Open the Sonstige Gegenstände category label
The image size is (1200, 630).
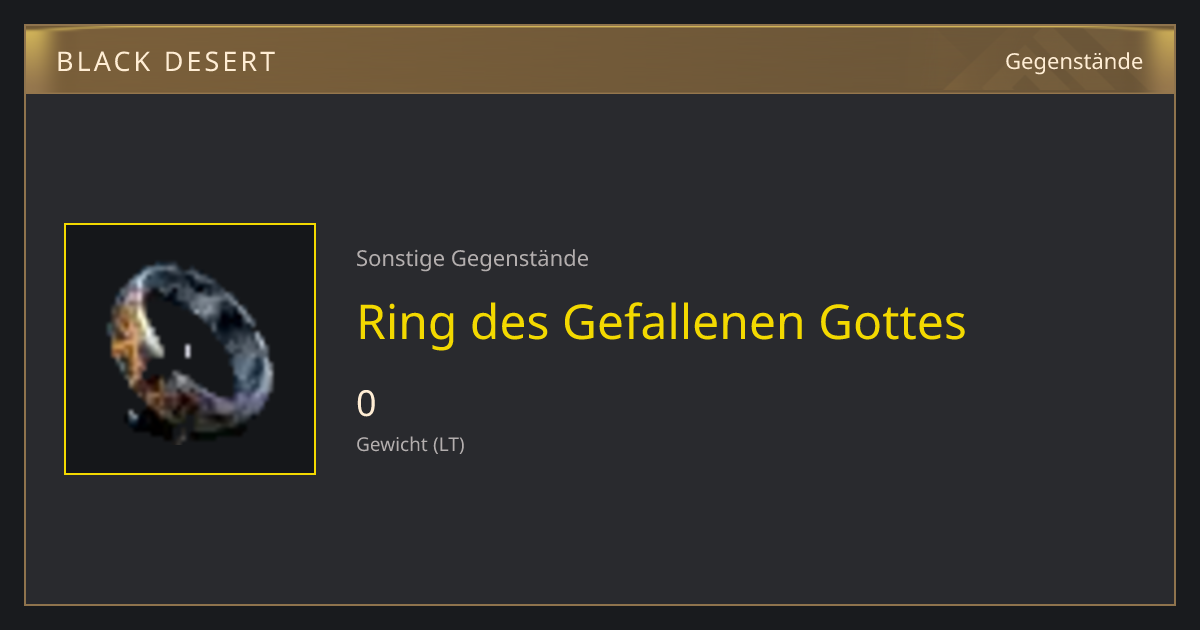[472, 259]
